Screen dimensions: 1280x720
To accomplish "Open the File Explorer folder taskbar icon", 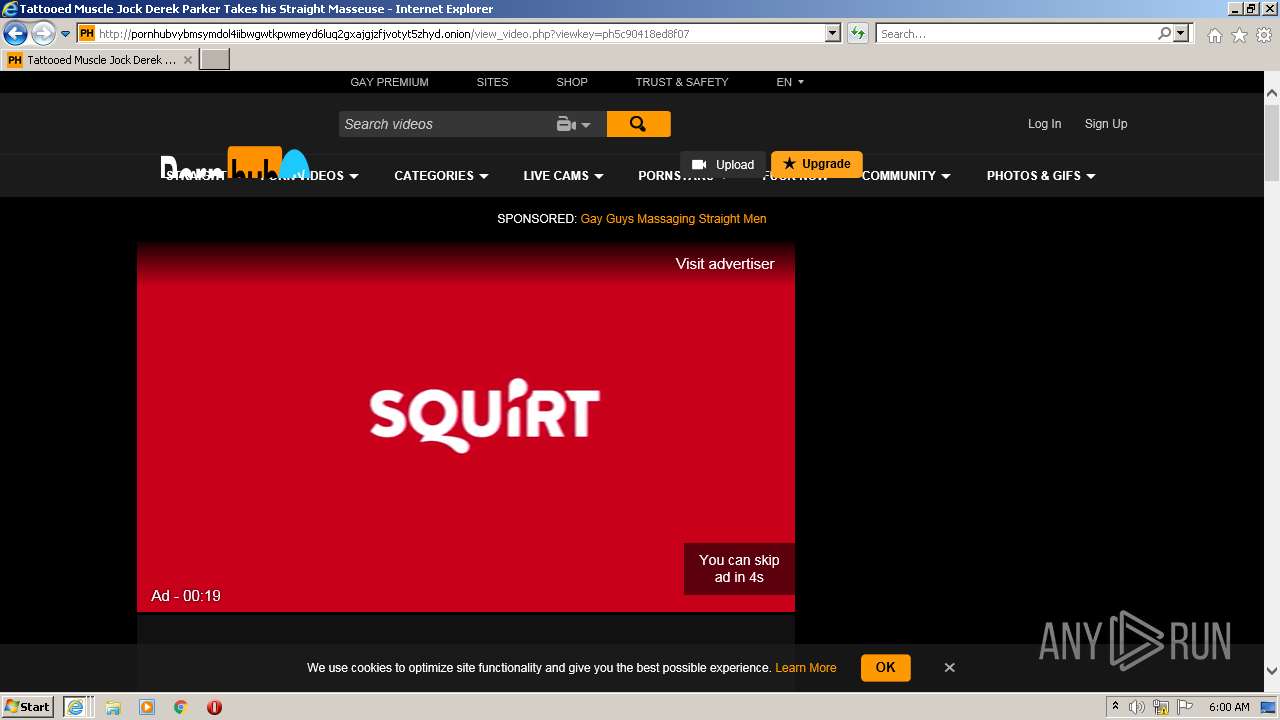I will [113, 707].
